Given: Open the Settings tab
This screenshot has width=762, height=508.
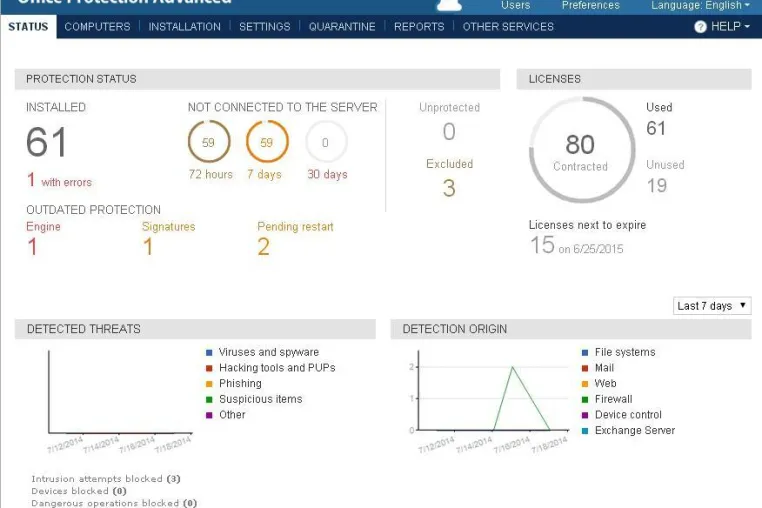Looking at the screenshot, I should (x=264, y=27).
